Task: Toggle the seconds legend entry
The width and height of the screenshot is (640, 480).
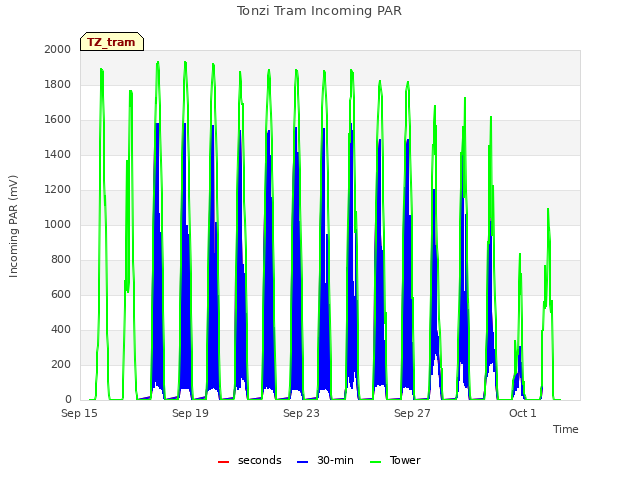Action: [x=250, y=460]
